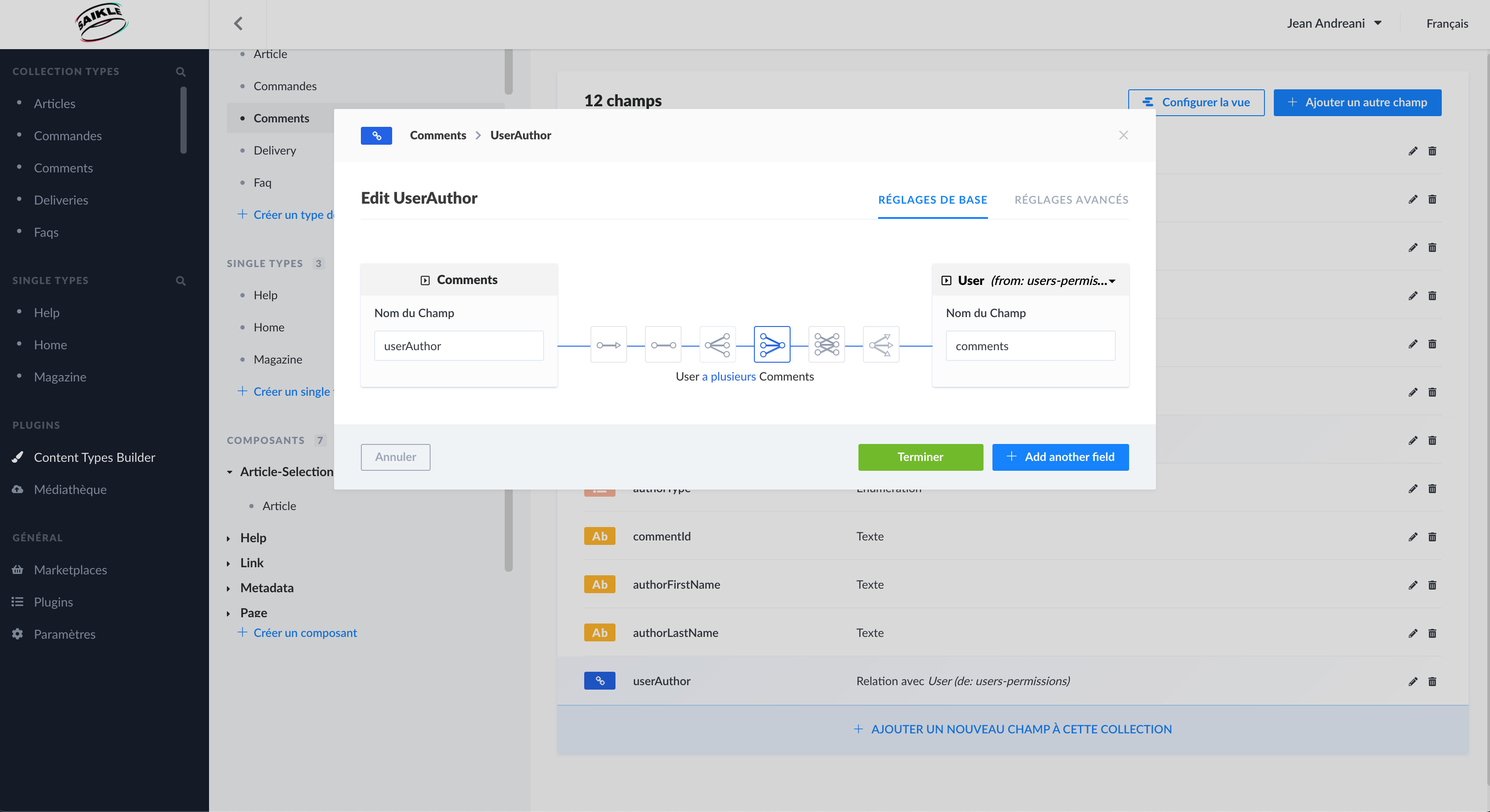Screen dimensions: 1490x812
Task: Delete the authorLastName field with trash icon
Action: [x=1432, y=633]
